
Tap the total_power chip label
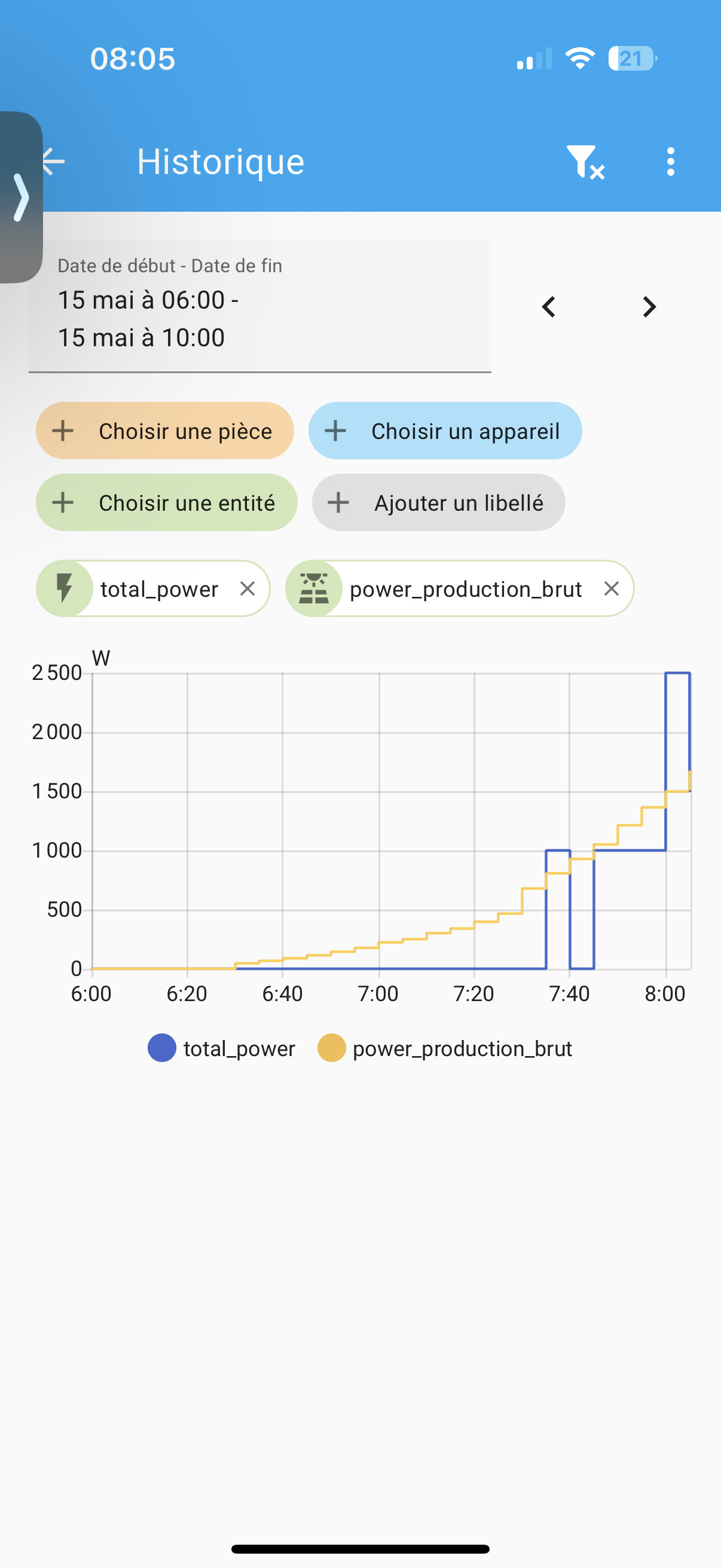(x=159, y=588)
